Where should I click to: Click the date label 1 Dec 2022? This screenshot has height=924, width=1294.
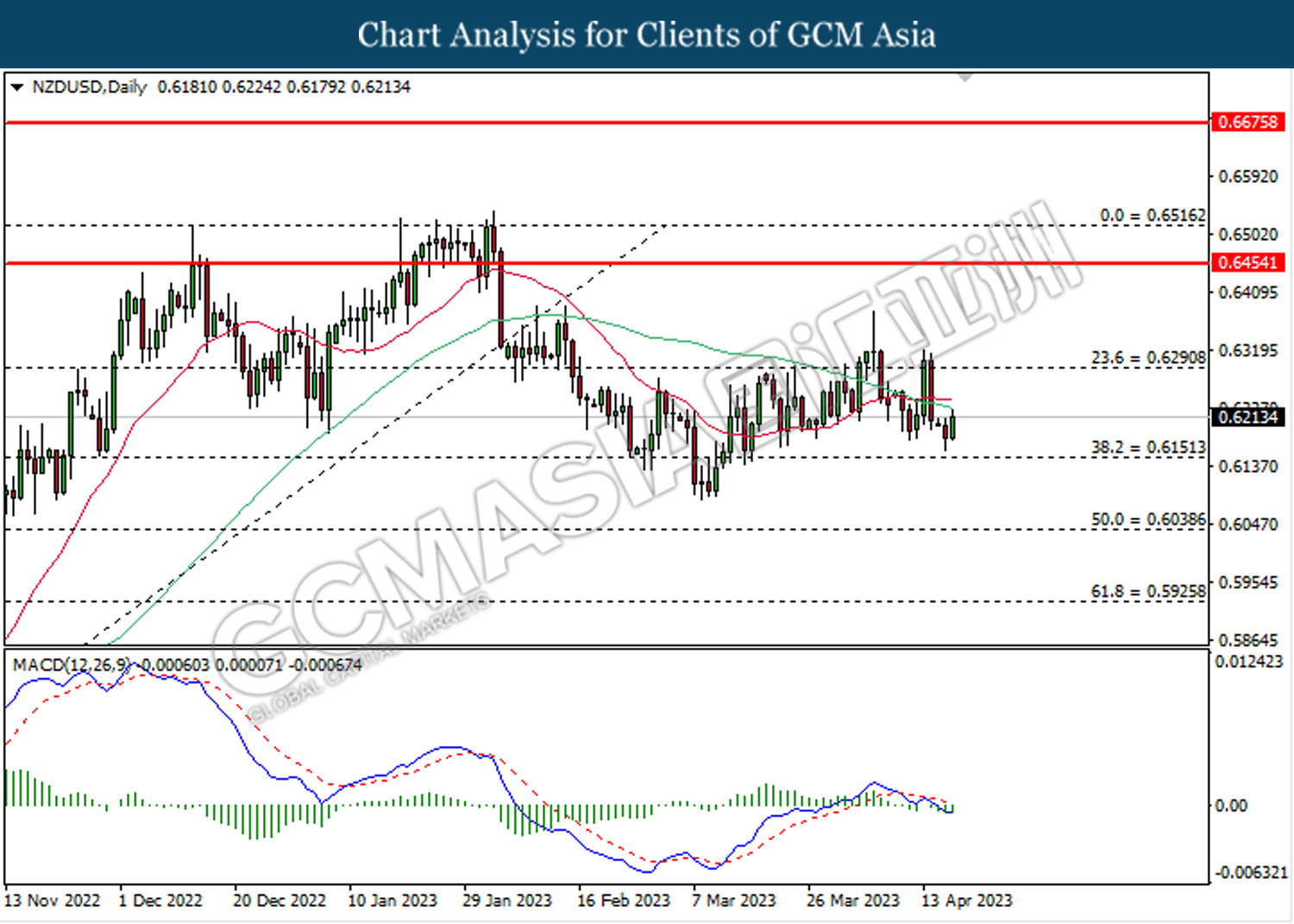tap(160, 901)
